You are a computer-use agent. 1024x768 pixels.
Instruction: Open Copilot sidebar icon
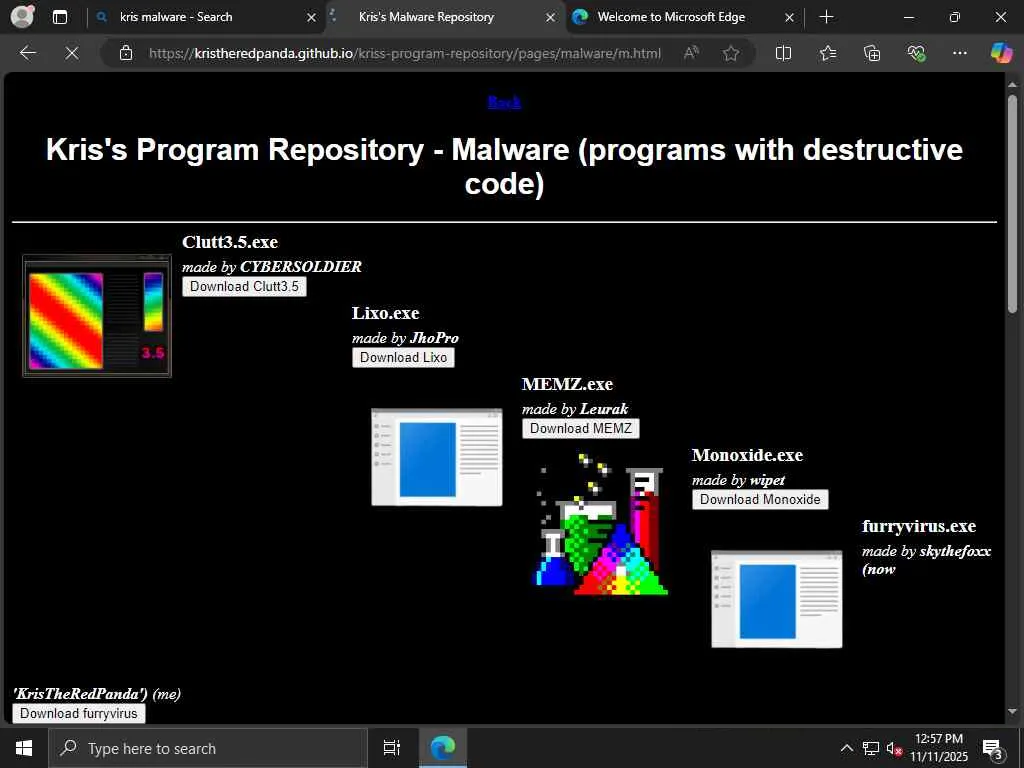pos(1000,53)
